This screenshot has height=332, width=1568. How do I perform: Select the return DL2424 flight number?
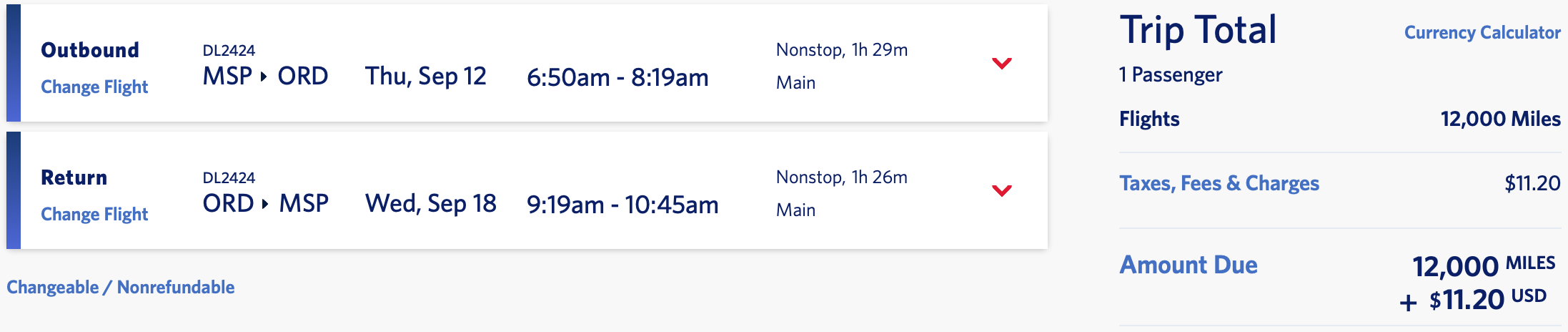coord(229,177)
